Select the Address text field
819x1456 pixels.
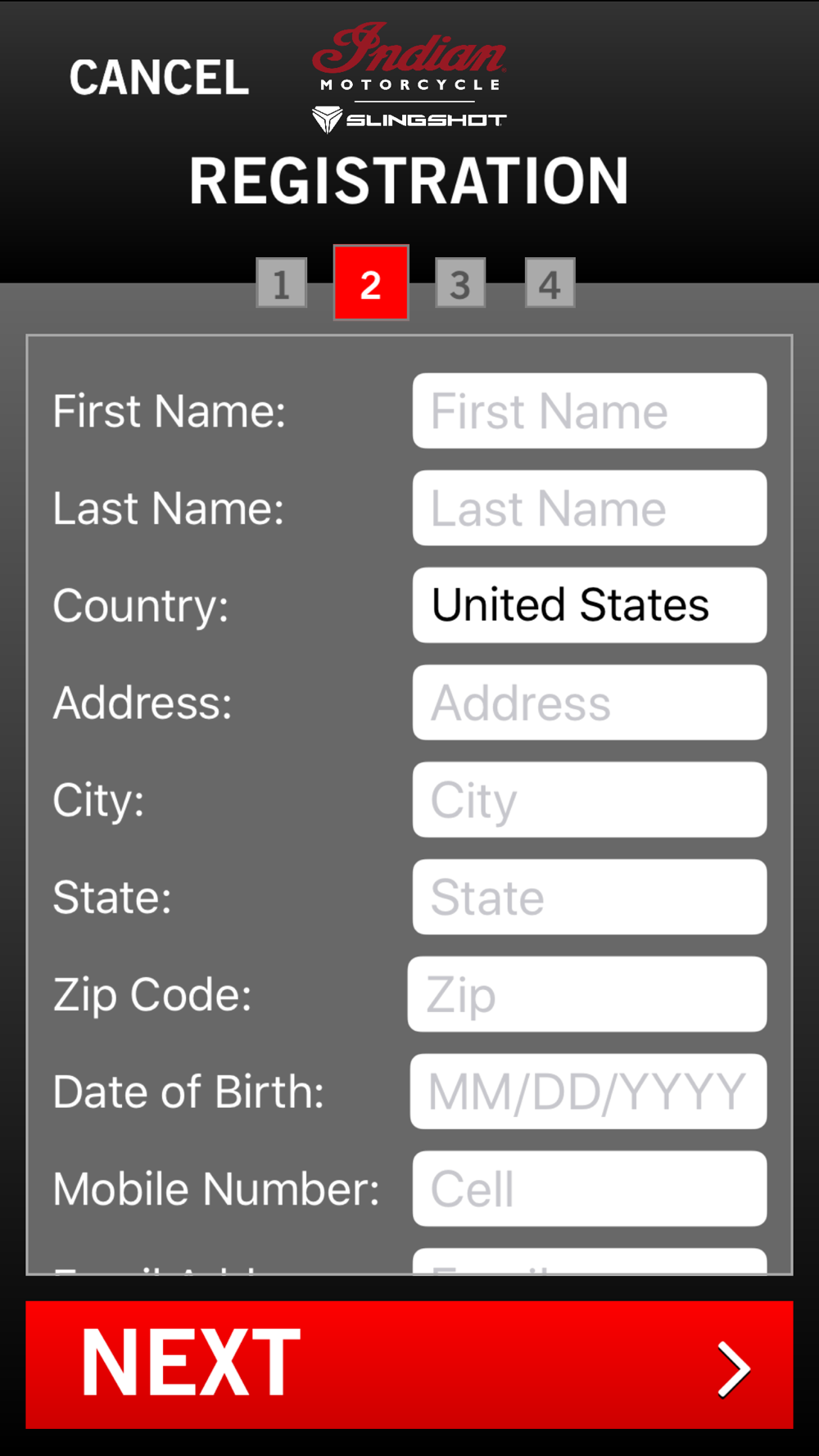(590, 703)
